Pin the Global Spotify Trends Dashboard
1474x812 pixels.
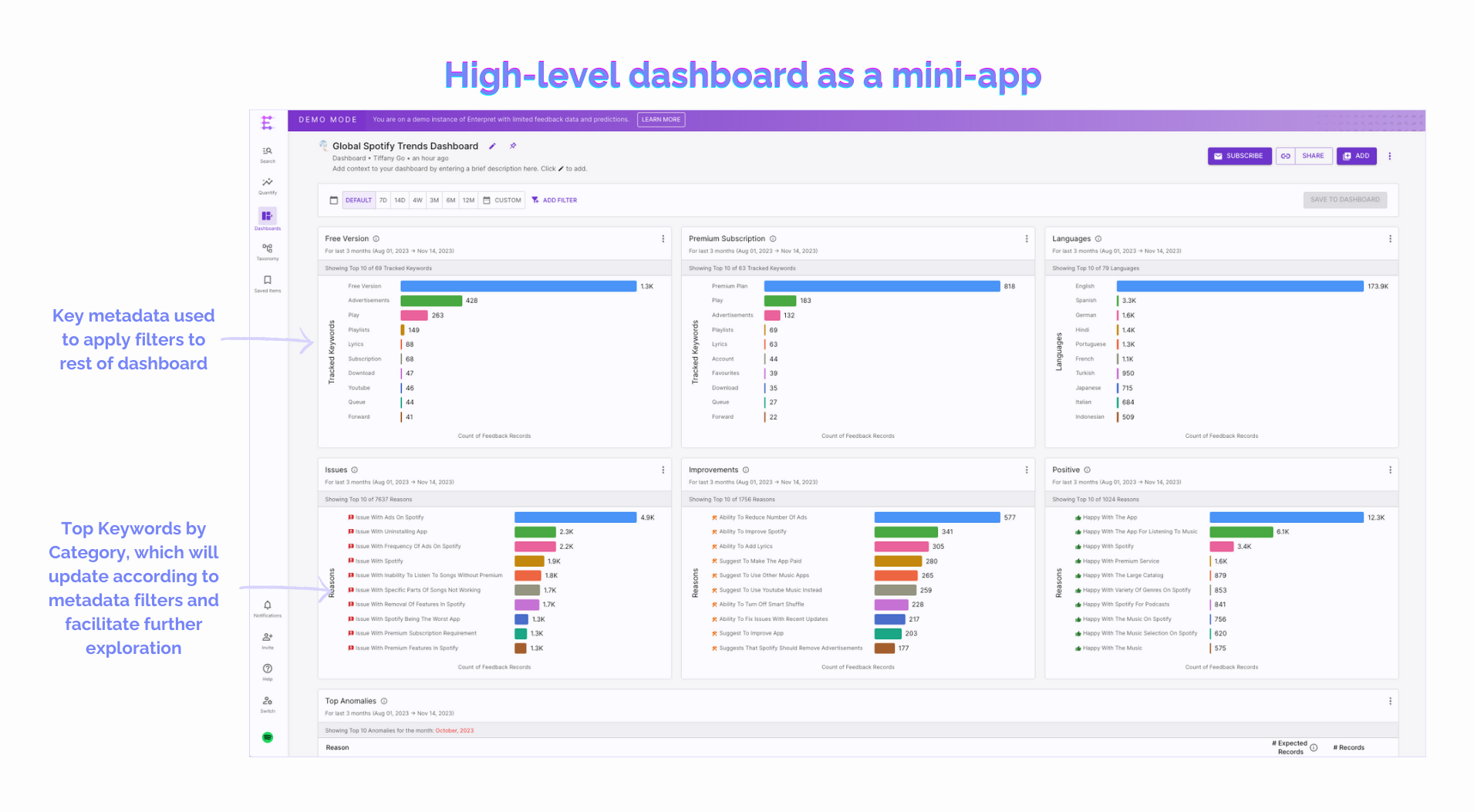pos(513,146)
